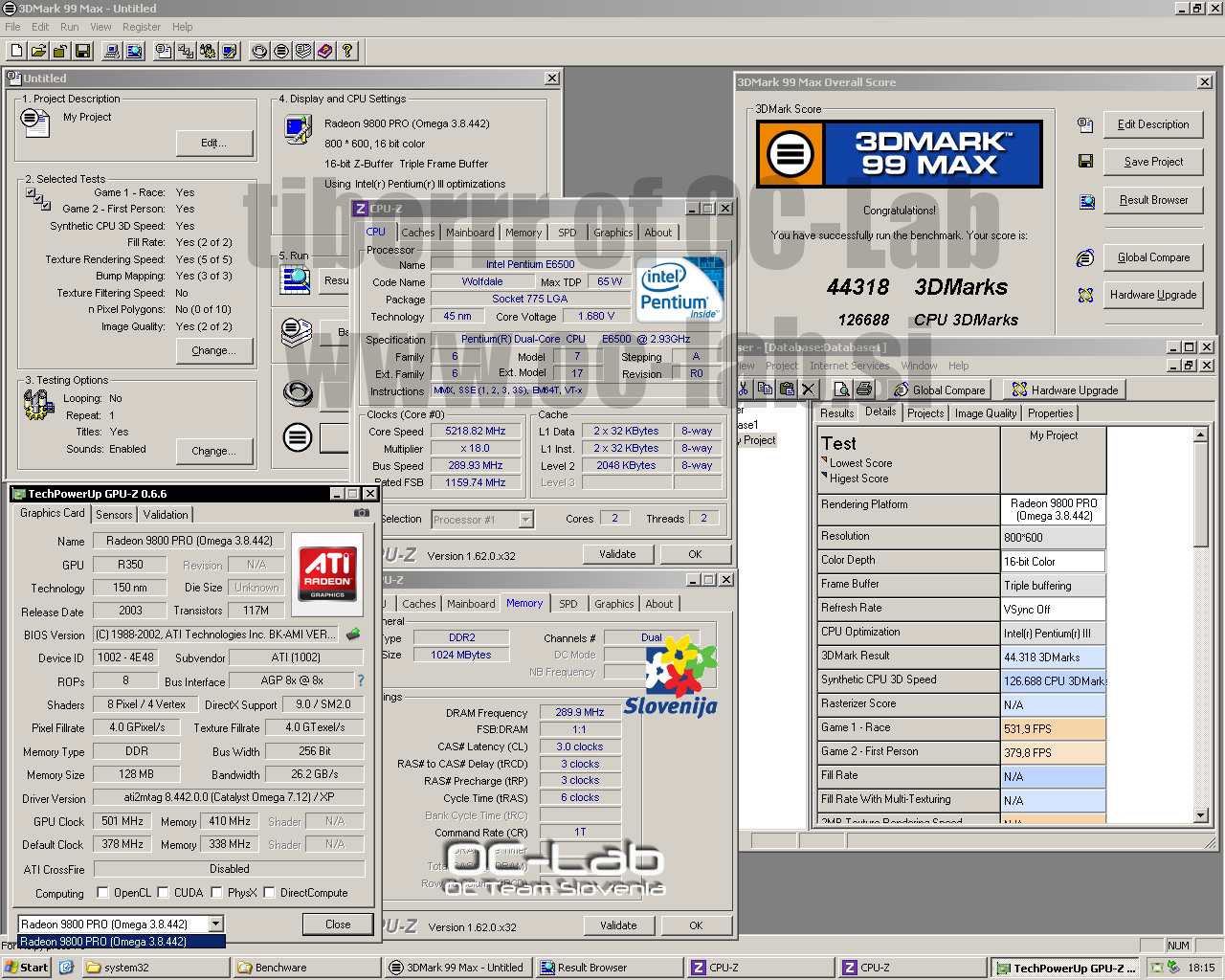Click the Bus Interface question mark icon
This screenshot has width=1225, height=980.
(361, 680)
